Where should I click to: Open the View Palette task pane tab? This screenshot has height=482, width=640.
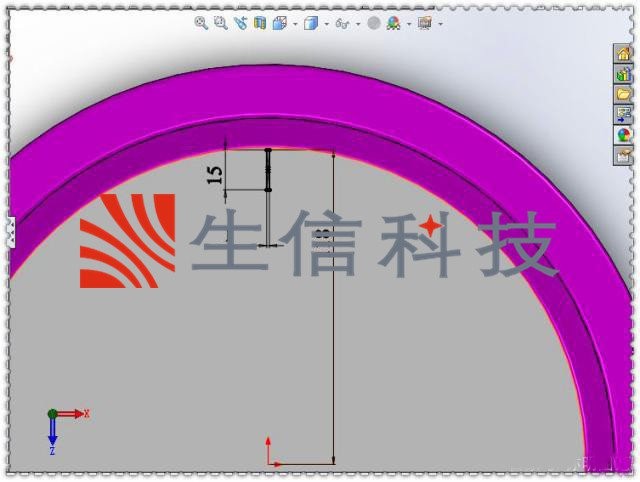tap(623, 115)
